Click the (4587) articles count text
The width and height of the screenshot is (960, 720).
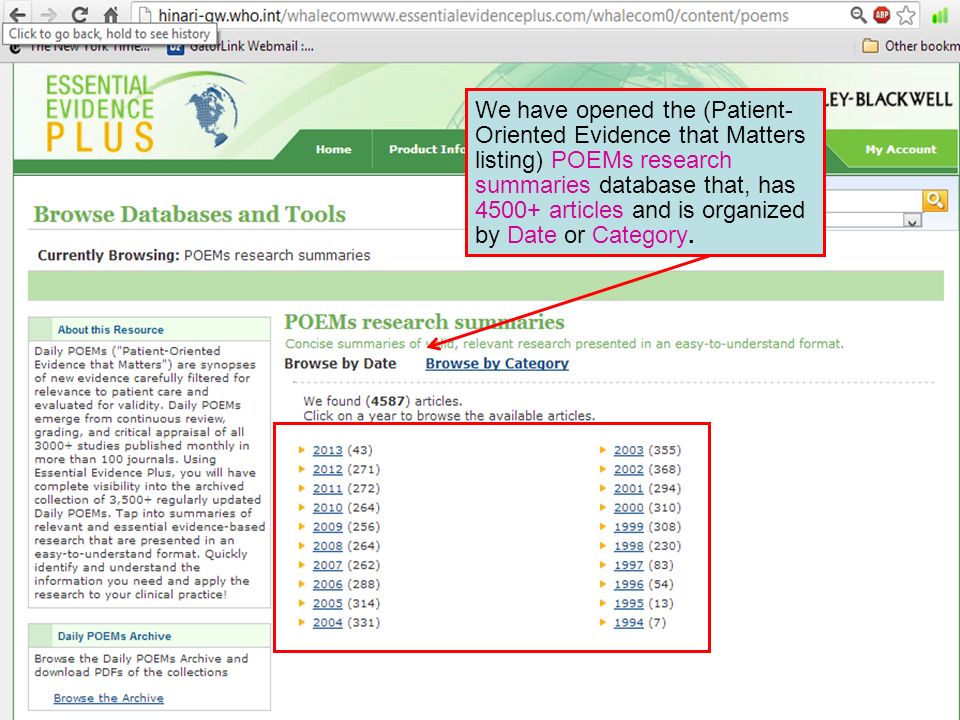413,401
